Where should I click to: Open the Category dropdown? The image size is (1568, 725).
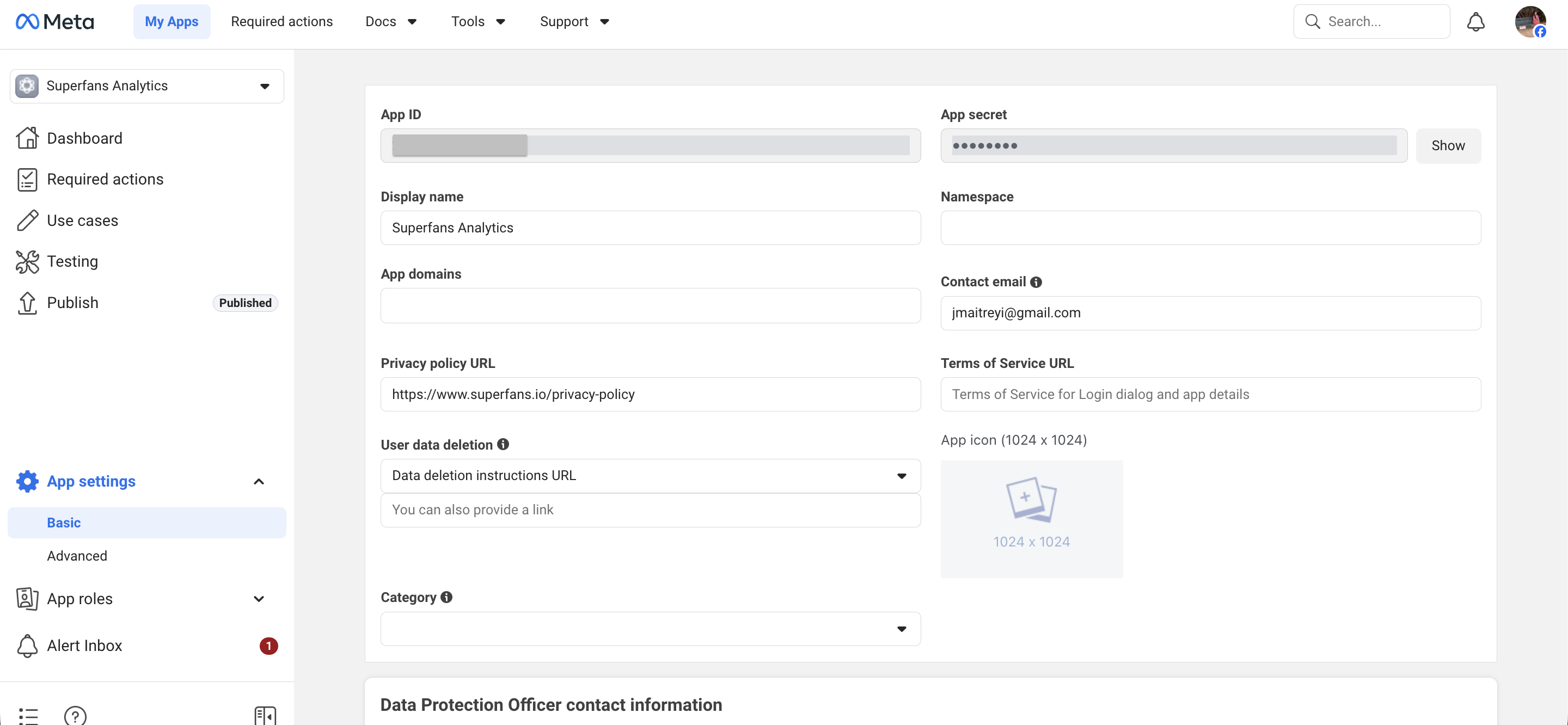click(x=650, y=628)
